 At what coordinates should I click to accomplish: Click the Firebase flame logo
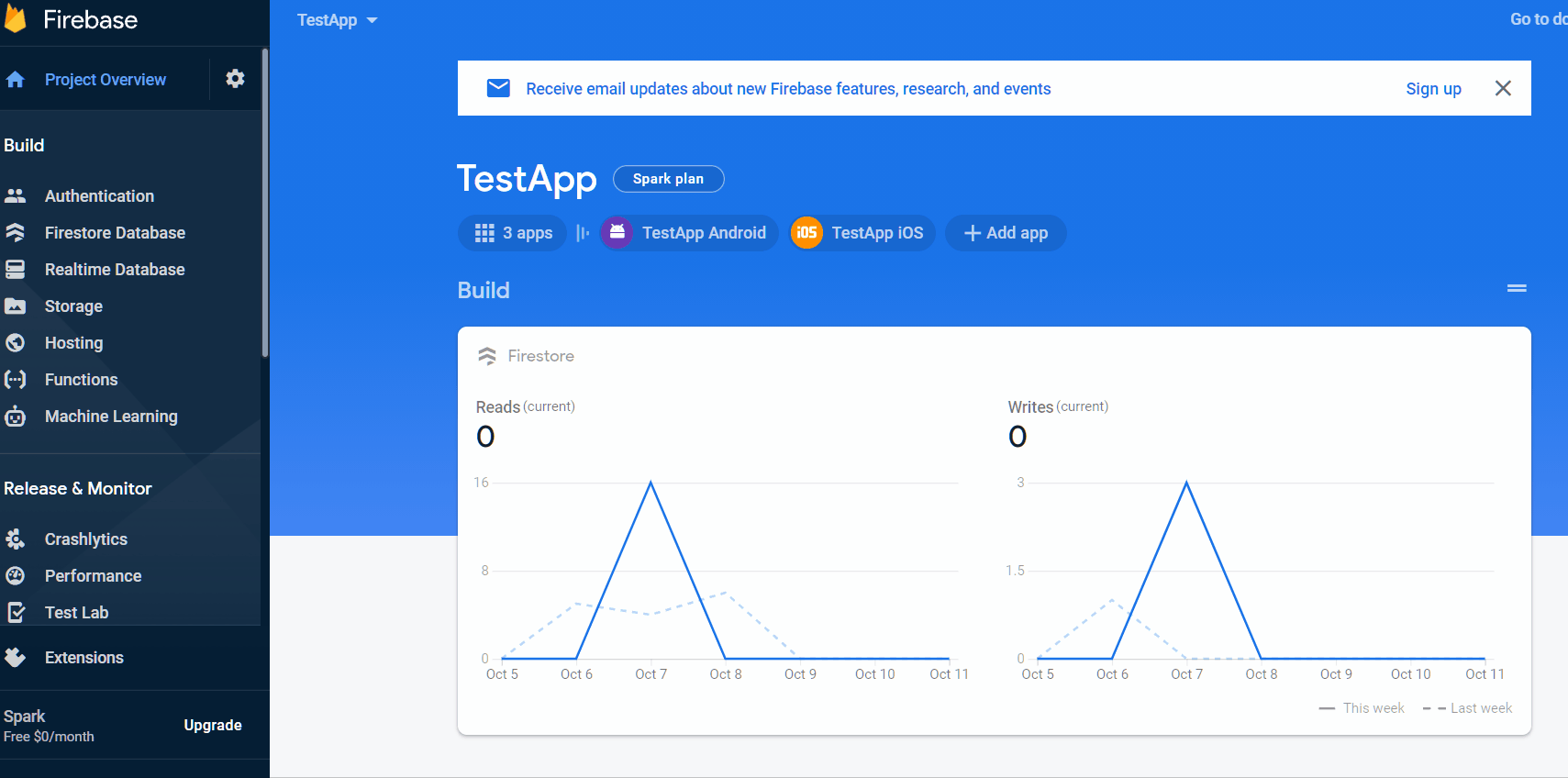[15, 18]
